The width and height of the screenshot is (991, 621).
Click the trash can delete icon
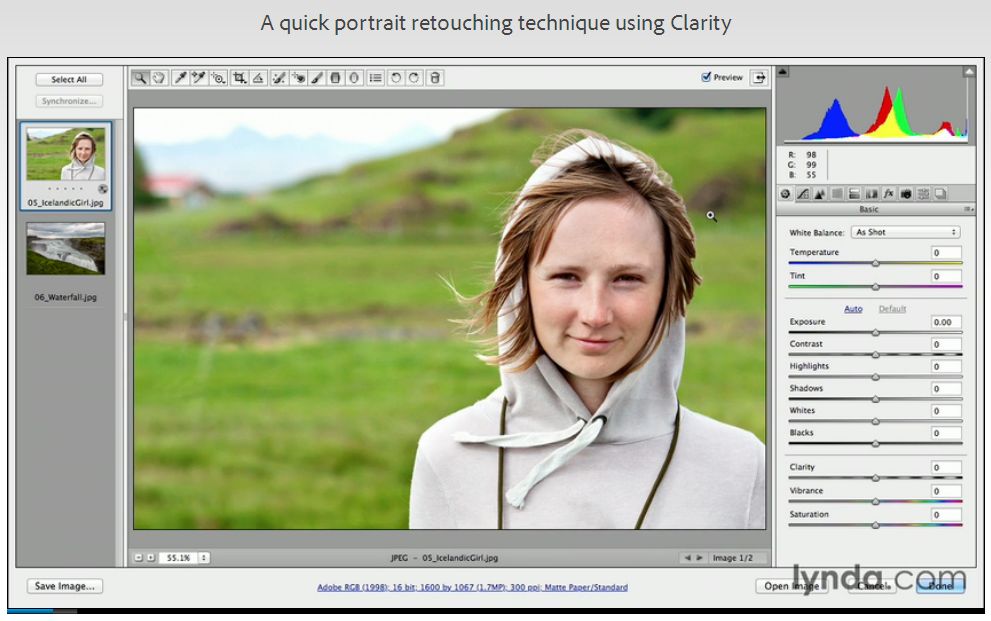point(435,77)
